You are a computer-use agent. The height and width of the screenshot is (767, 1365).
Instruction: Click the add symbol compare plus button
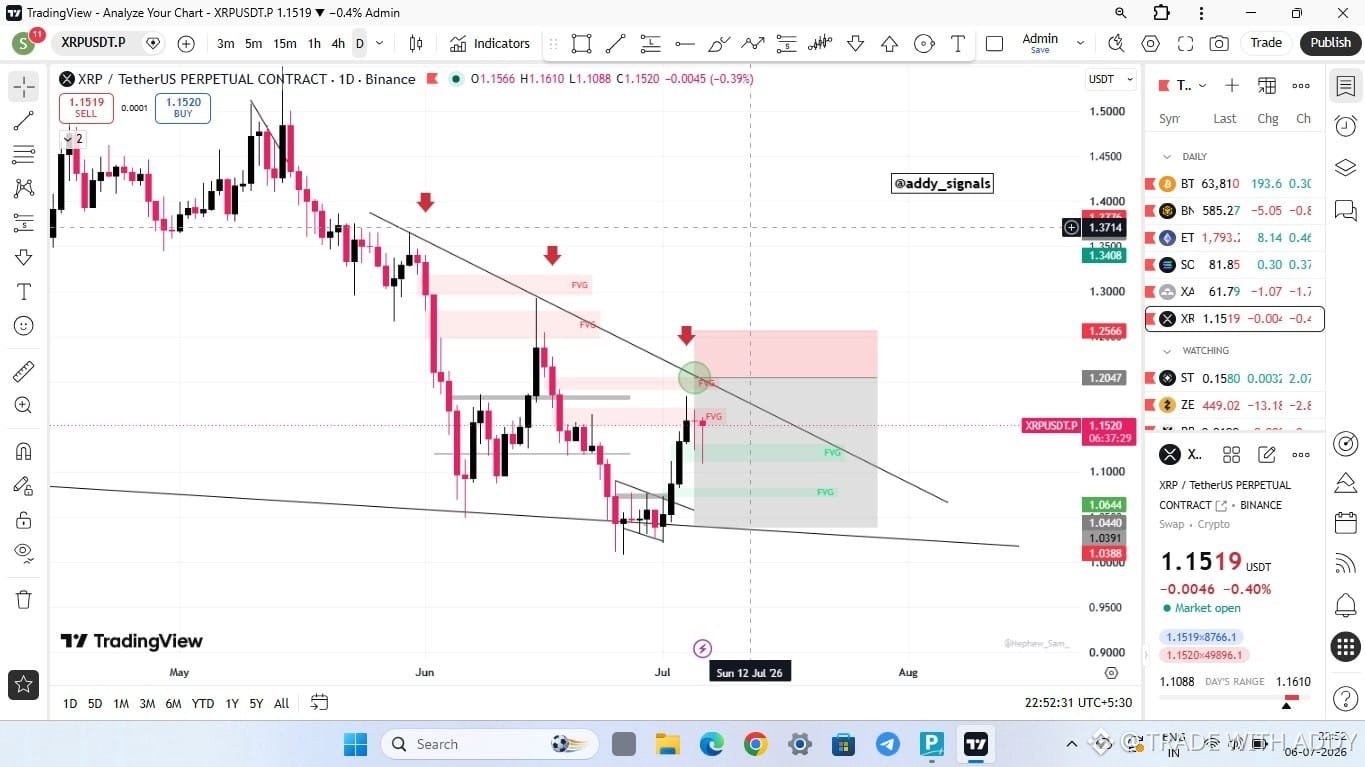point(186,43)
